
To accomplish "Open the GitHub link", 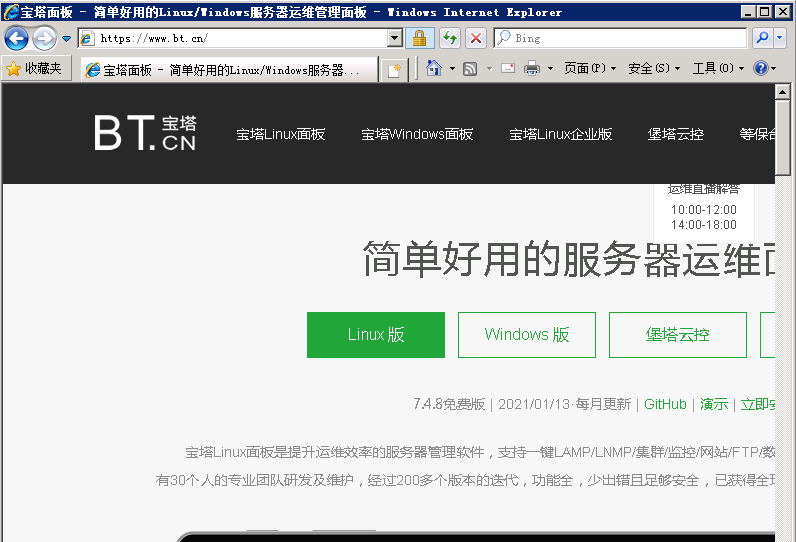I will click(665, 404).
